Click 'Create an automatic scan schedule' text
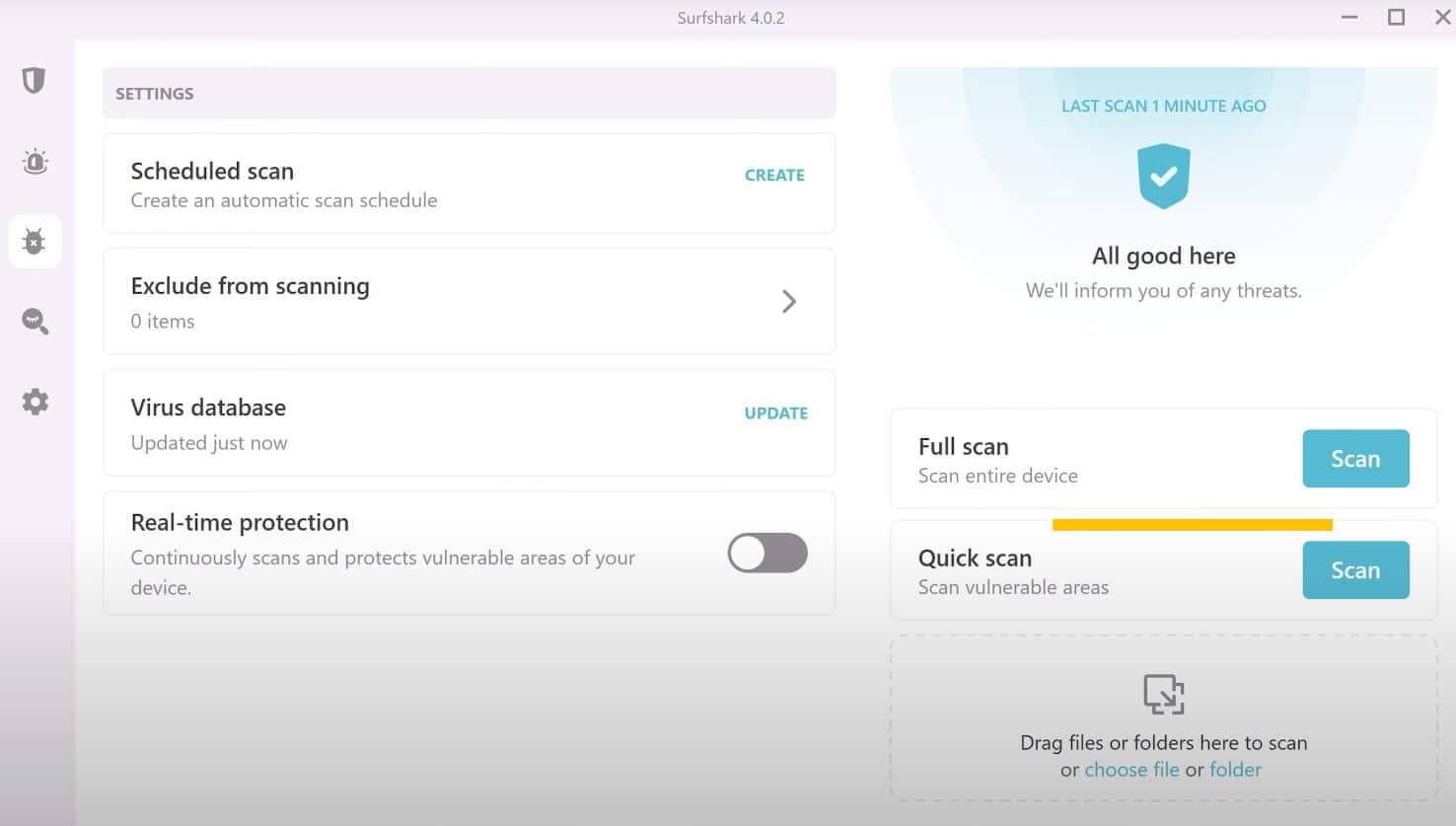1456x826 pixels. pos(284,200)
